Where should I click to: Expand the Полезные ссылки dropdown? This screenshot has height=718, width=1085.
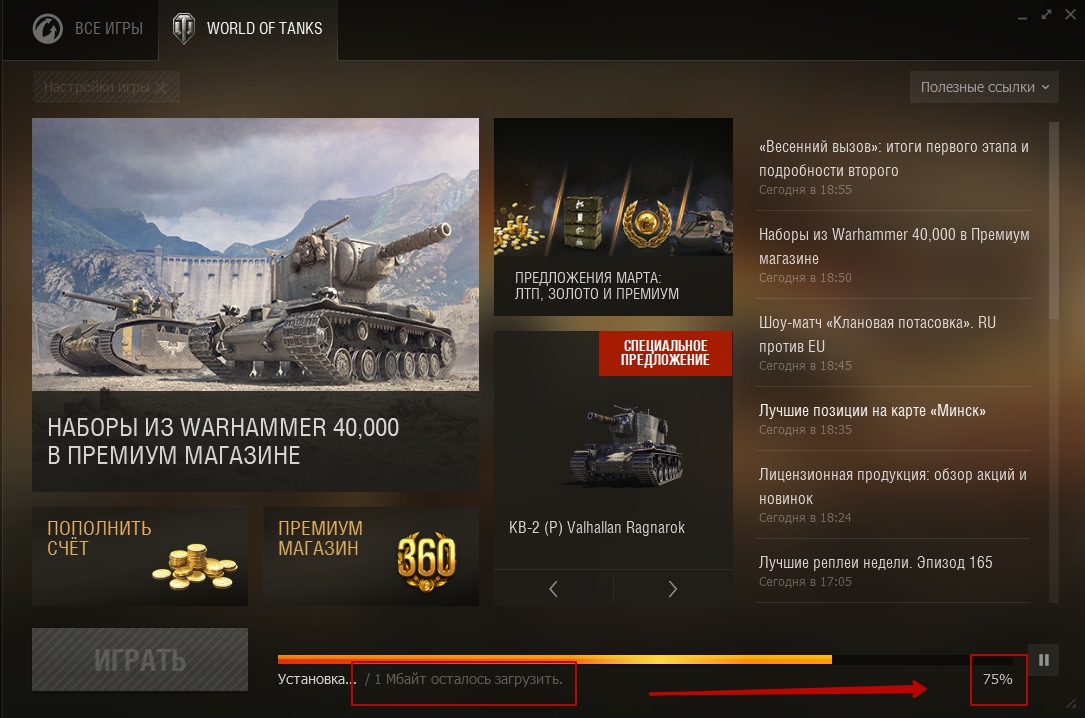tap(984, 87)
